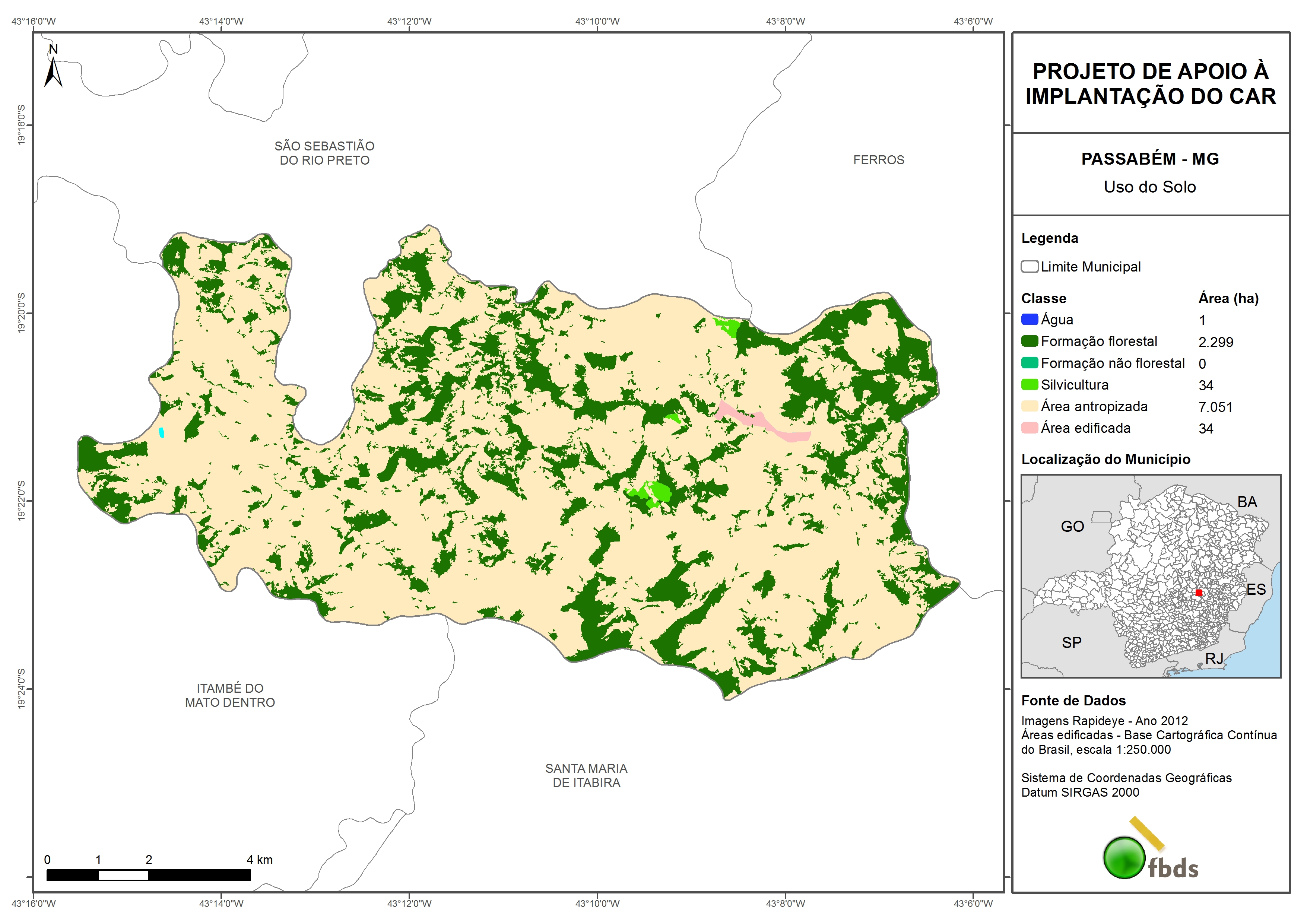Click the Formação não florestal swatch

click(x=1029, y=363)
